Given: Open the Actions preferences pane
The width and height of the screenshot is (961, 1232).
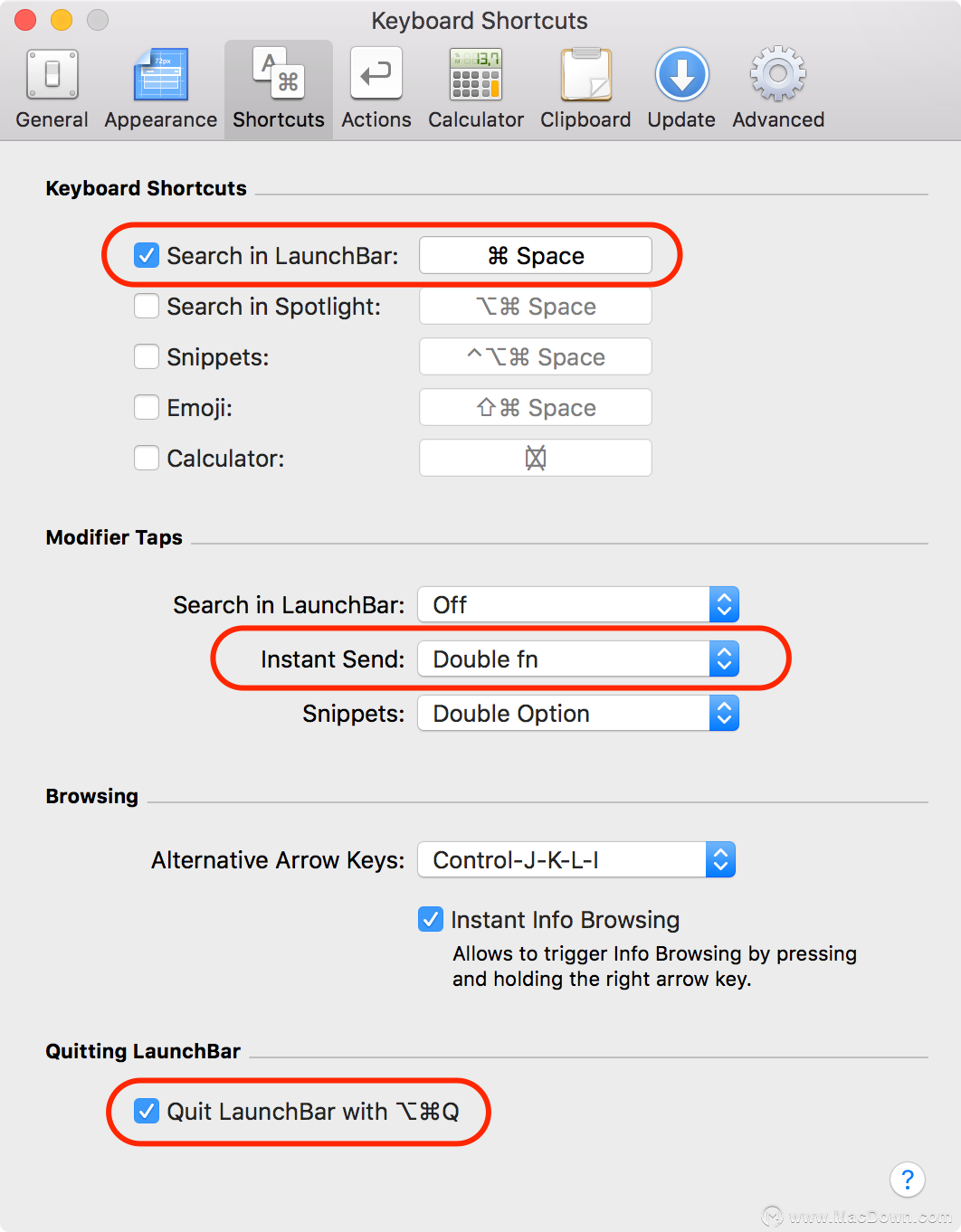Looking at the screenshot, I should click(x=376, y=90).
